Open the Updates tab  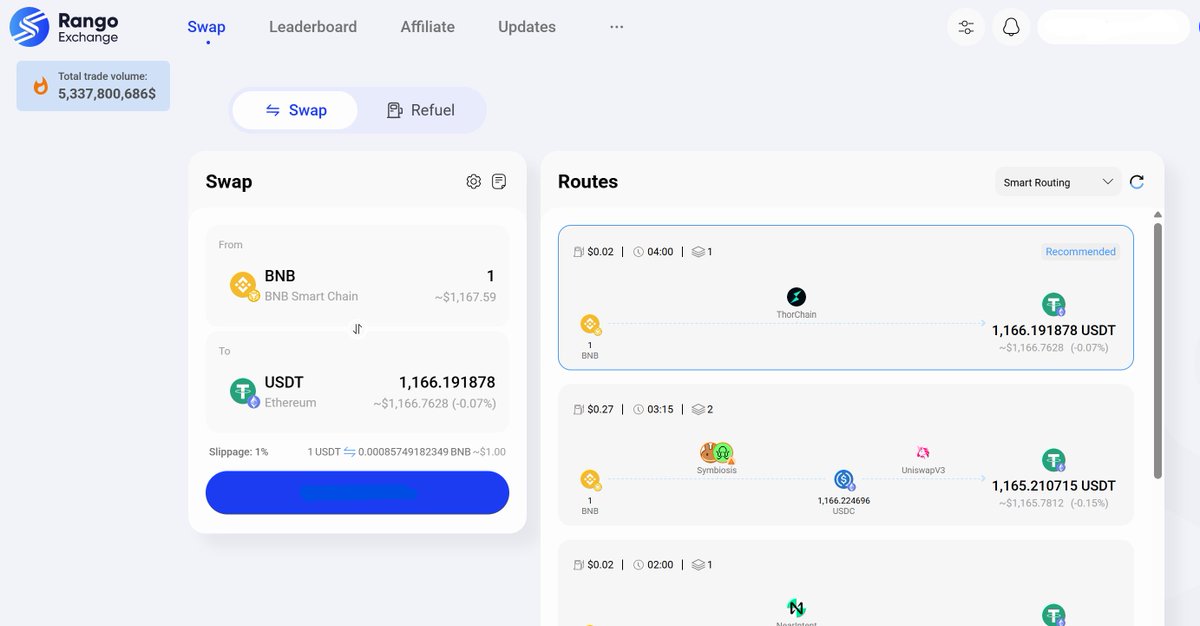pyautogui.click(x=527, y=27)
